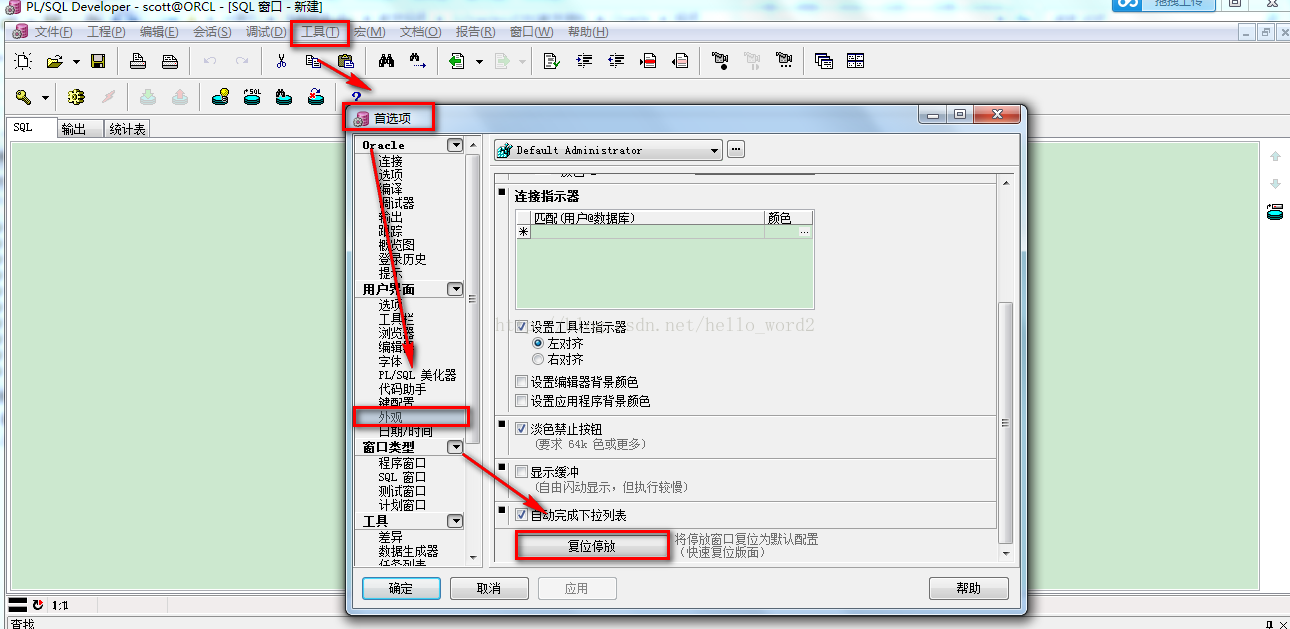The height and width of the screenshot is (629, 1290).
Task: Select 登录历史 in the Oracle list
Action: [x=402, y=259]
